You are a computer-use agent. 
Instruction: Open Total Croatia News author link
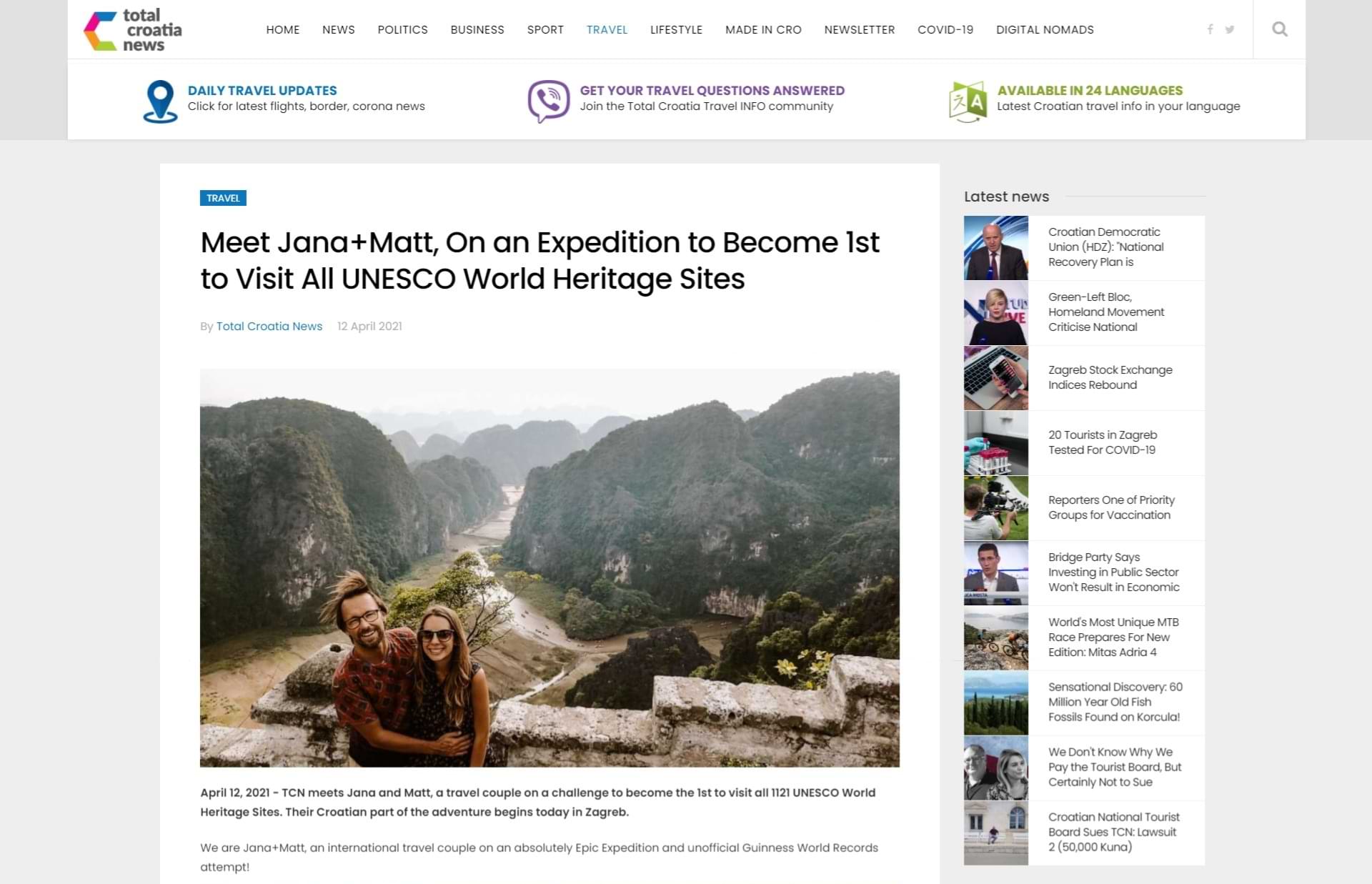click(269, 326)
